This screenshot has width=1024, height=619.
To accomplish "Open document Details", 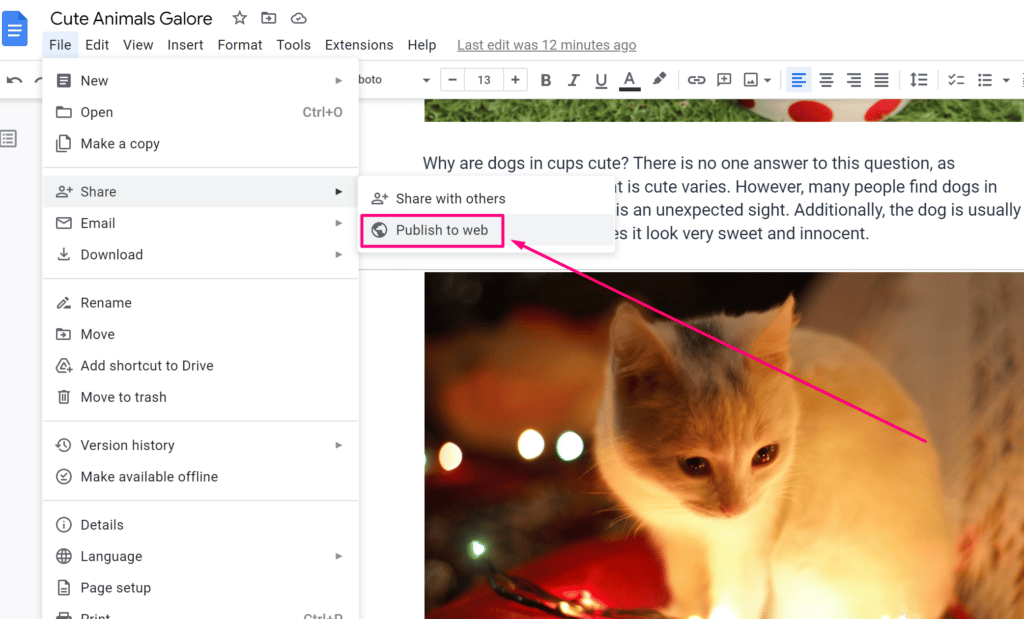I will (x=200, y=525).
